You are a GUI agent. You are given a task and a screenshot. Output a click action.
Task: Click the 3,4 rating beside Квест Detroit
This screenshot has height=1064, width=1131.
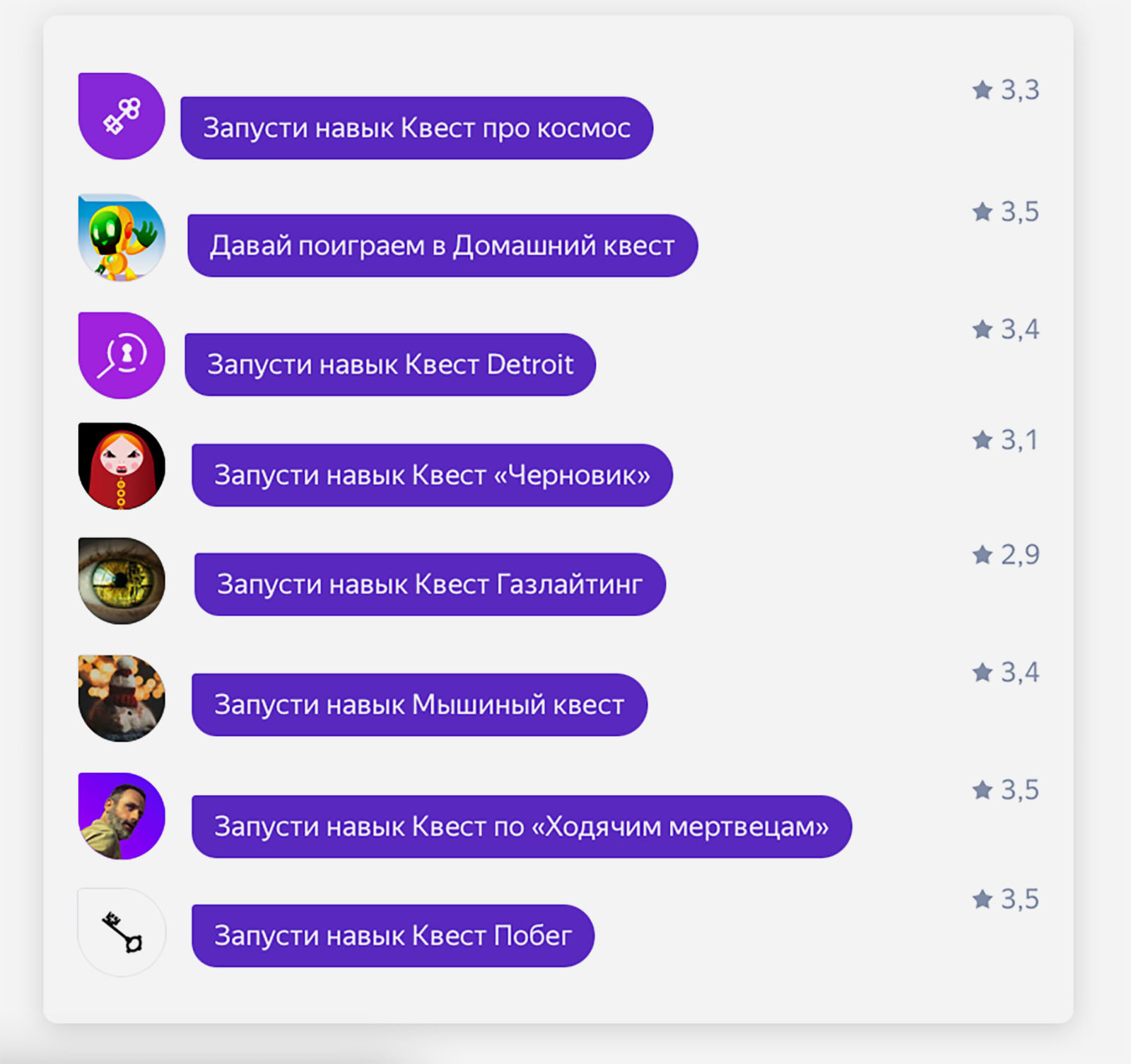pos(1006,329)
